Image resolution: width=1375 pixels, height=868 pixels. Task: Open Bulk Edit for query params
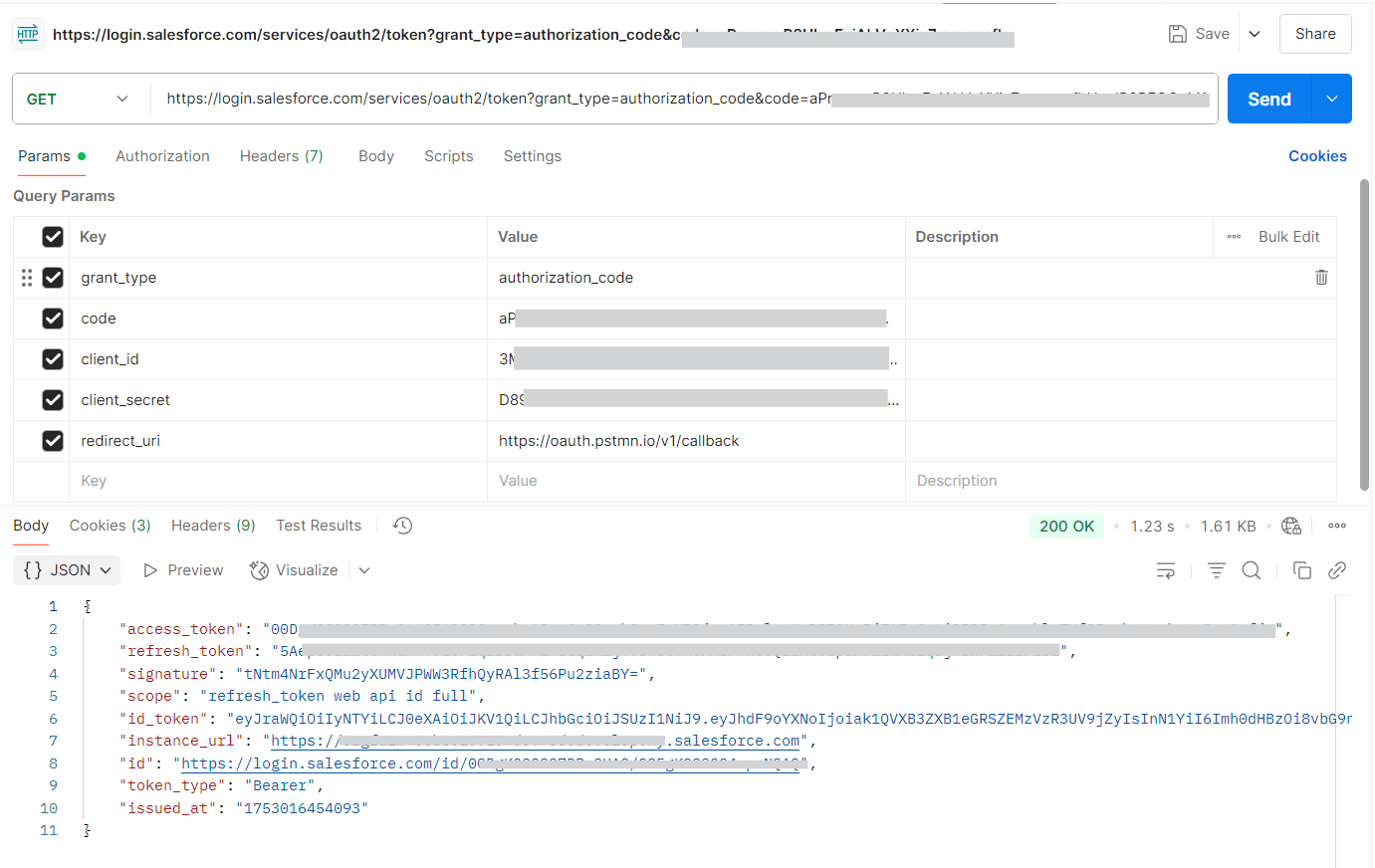tap(1288, 236)
